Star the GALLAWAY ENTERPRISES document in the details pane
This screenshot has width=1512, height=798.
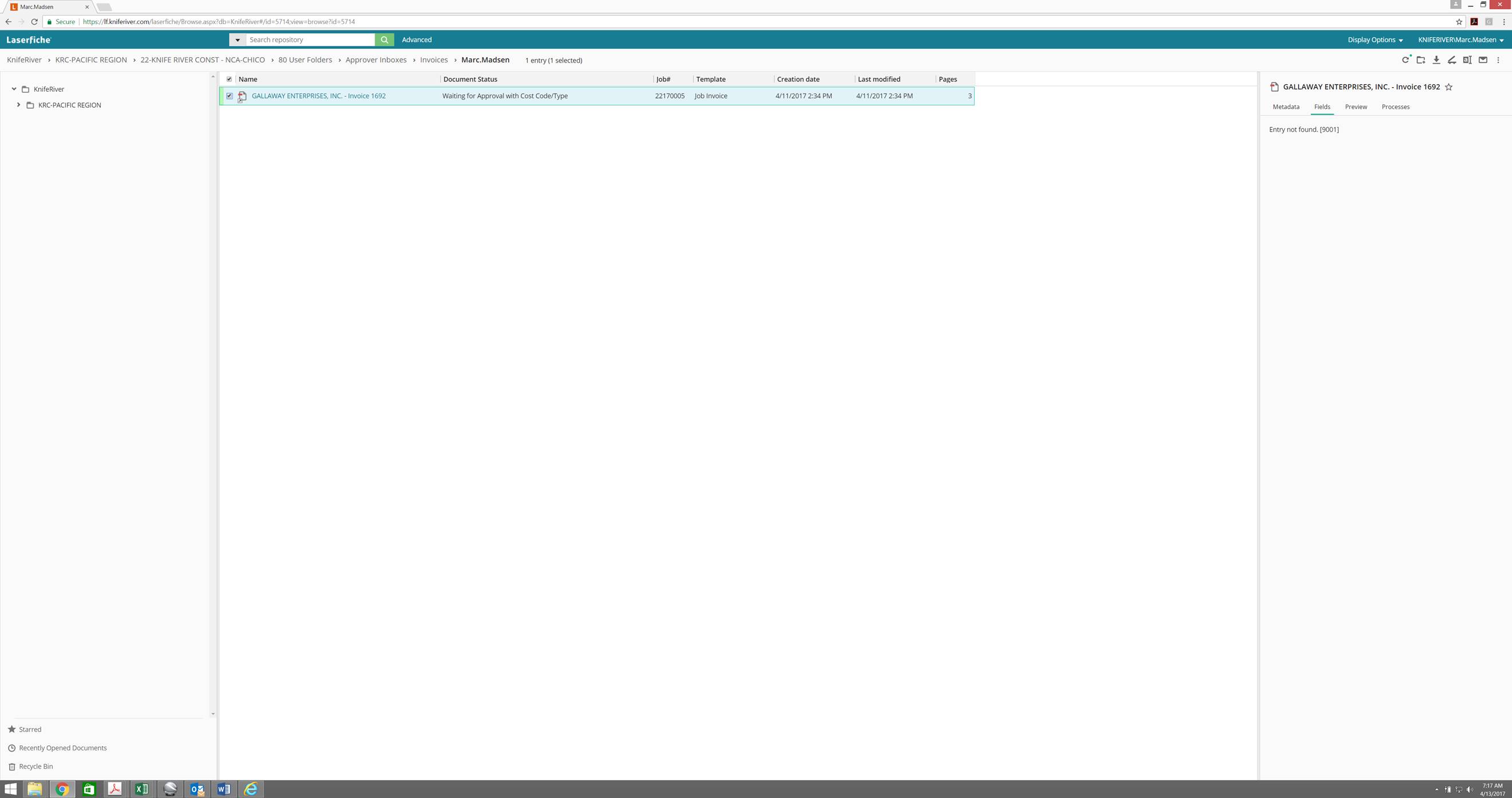click(x=1448, y=87)
